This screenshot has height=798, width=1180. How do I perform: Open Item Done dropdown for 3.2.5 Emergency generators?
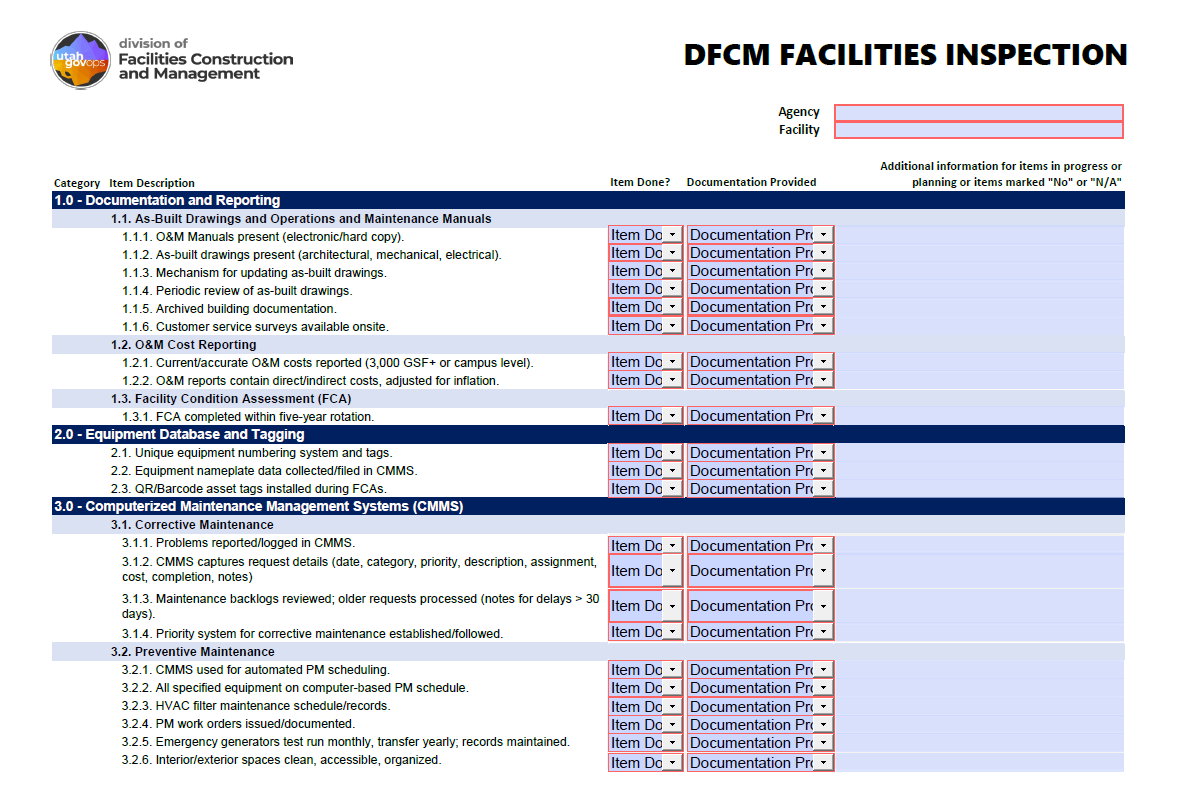point(646,742)
